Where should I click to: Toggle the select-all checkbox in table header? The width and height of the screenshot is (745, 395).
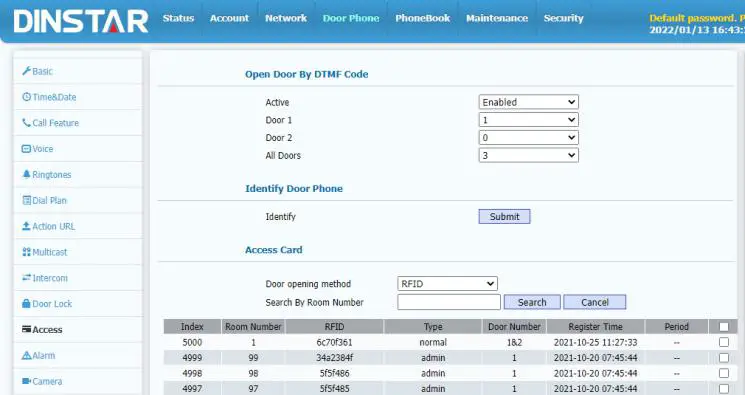click(724, 327)
